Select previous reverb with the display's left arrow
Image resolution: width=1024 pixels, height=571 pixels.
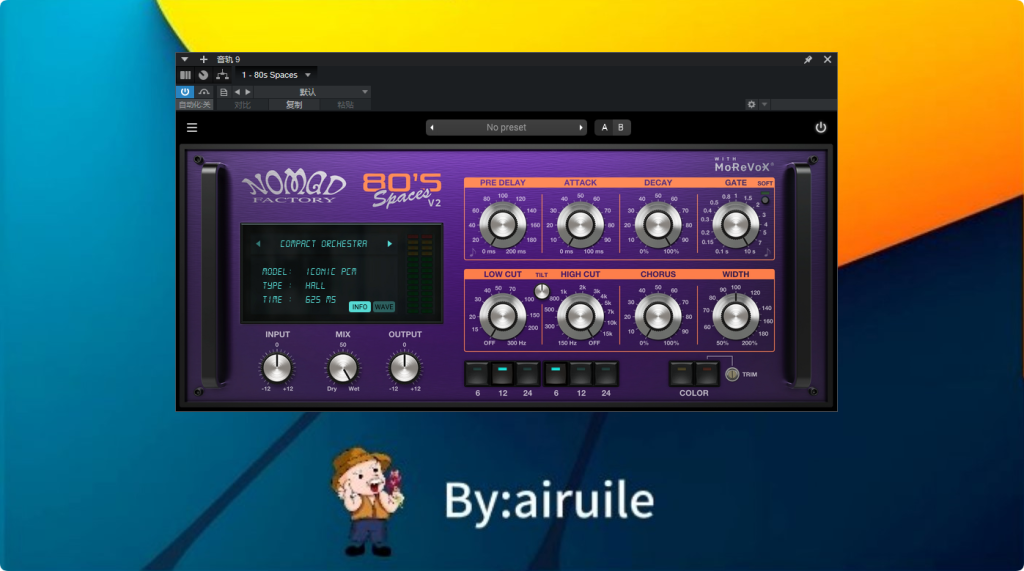(x=259, y=244)
